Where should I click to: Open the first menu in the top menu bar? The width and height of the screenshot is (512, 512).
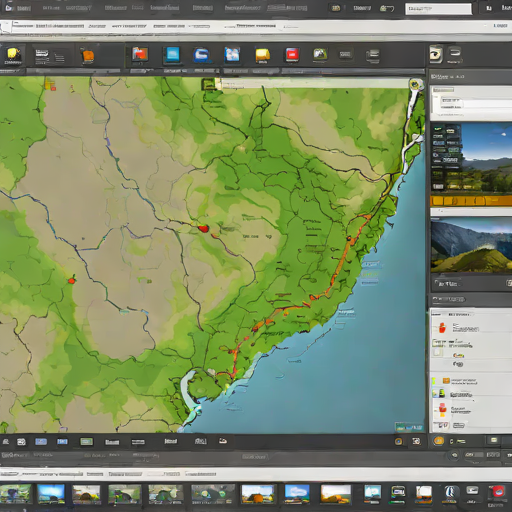[x=9, y=7]
